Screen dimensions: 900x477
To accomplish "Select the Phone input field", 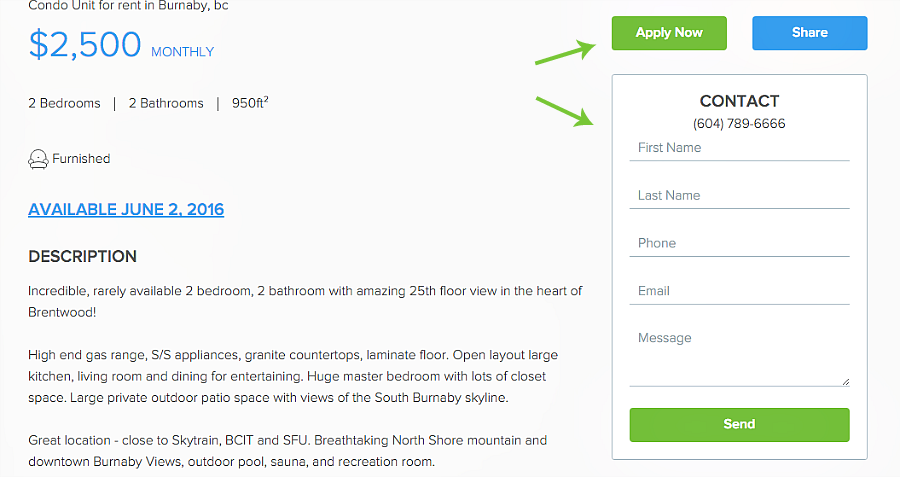I will tap(739, 243).
